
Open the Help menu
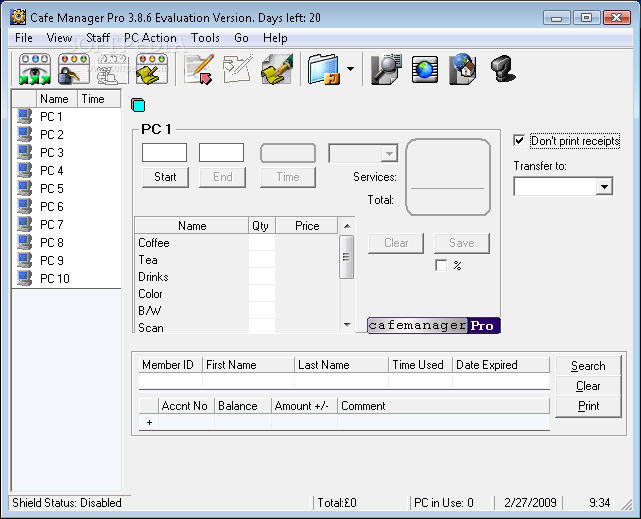click(x=275, y=38)
